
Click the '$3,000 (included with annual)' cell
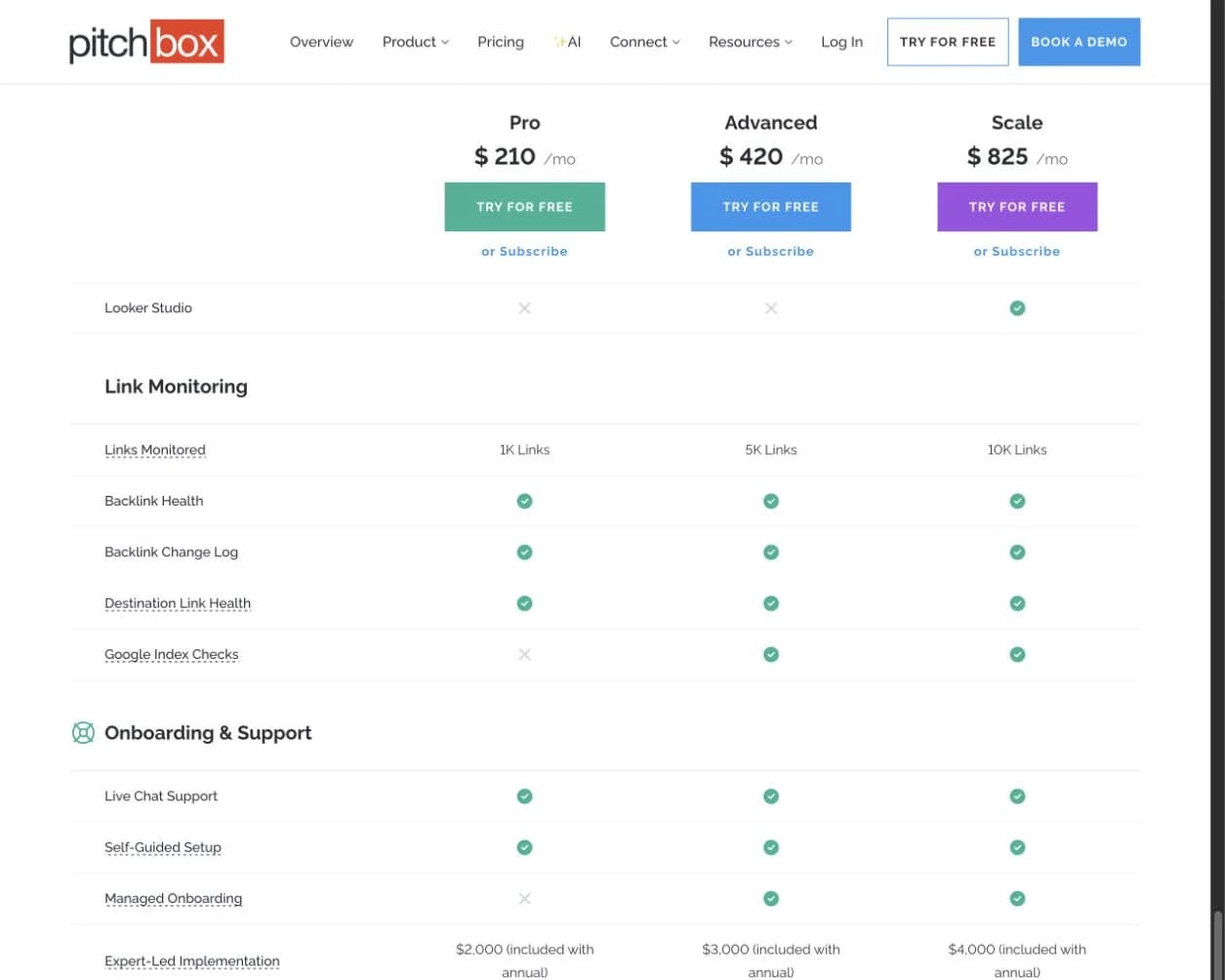click(771, 960)
